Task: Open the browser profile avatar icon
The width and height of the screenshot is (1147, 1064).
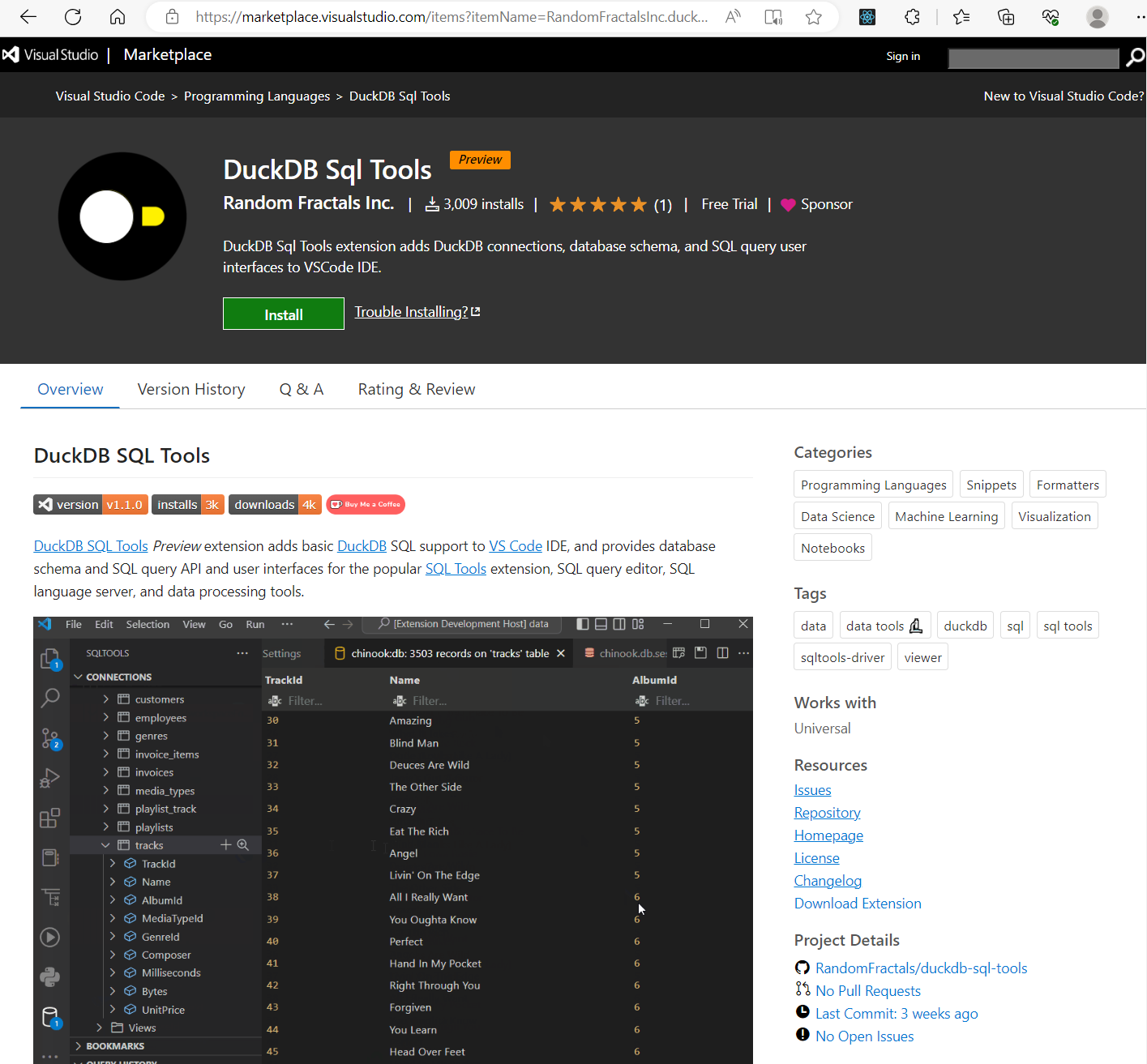Action: [1097, 17]
